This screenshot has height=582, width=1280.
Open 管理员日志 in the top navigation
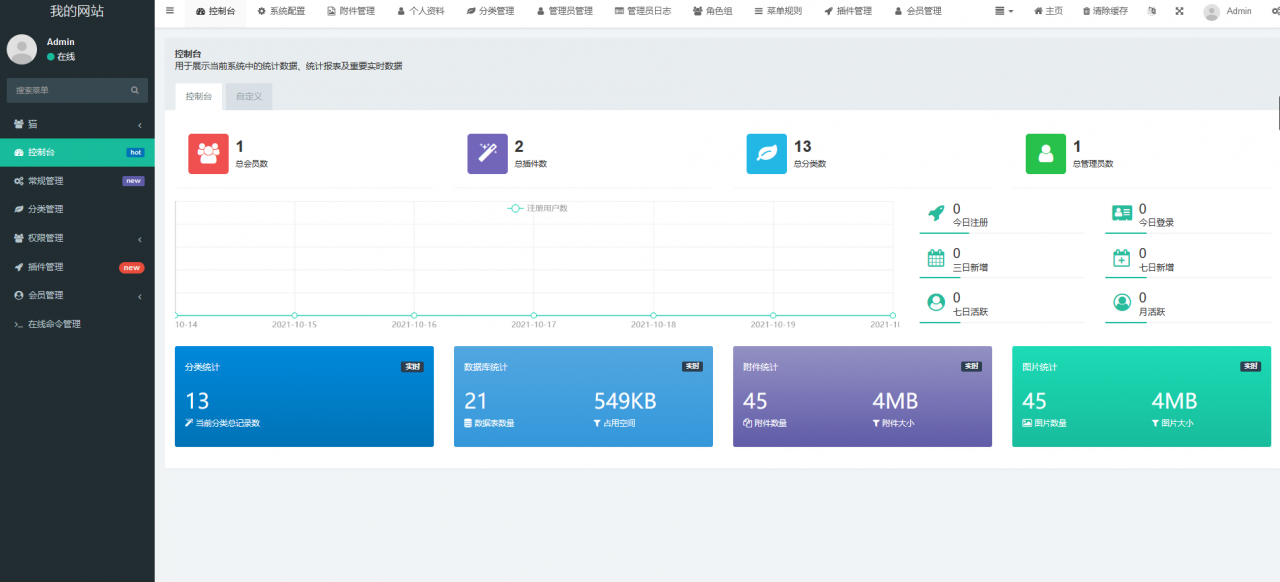[645, 11]
